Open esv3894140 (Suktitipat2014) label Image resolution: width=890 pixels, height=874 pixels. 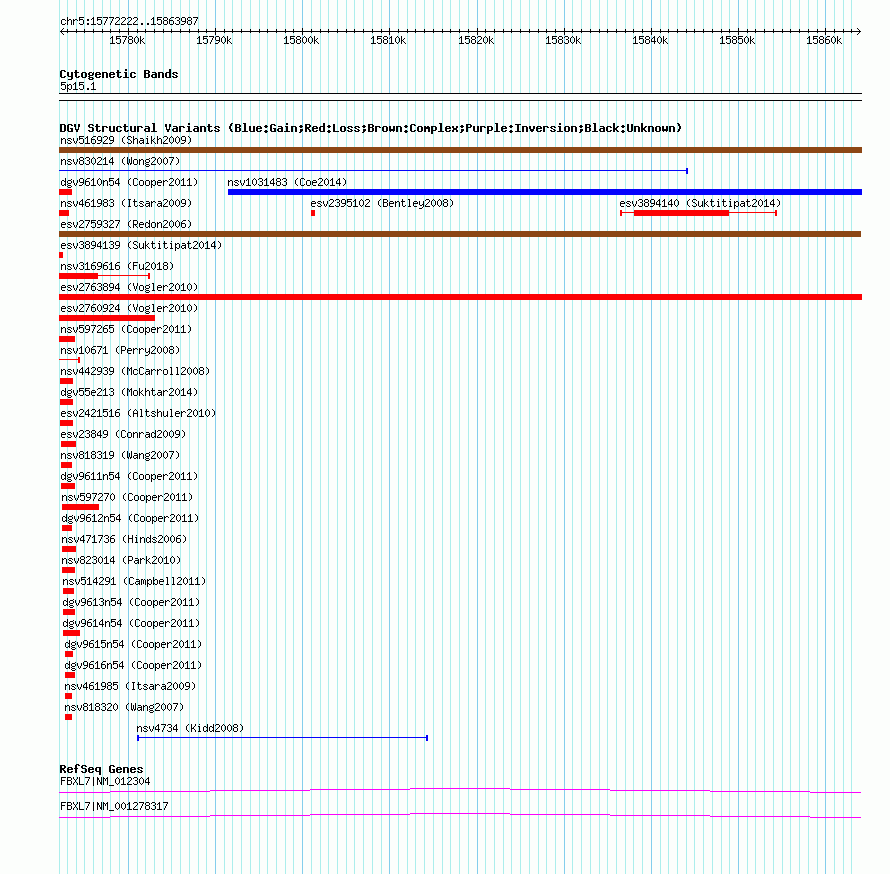coord(700,203)
